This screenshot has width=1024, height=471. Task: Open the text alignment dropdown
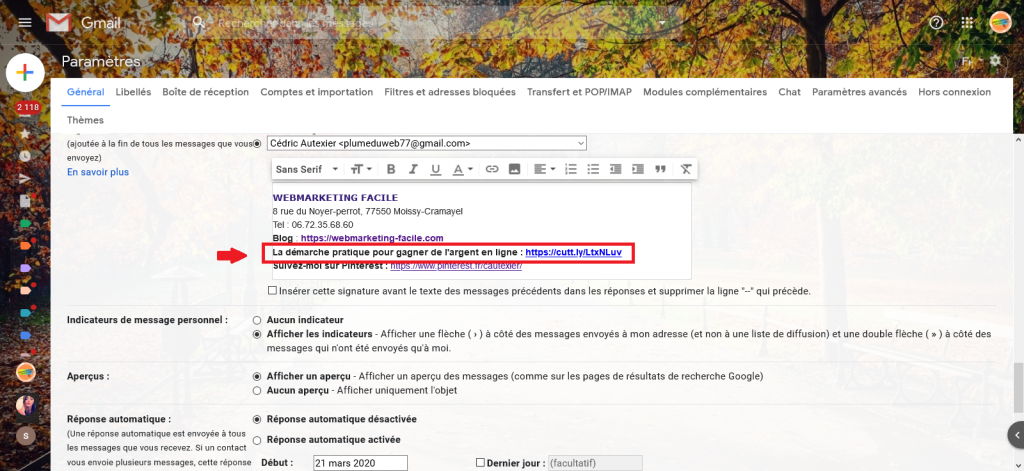545,169
